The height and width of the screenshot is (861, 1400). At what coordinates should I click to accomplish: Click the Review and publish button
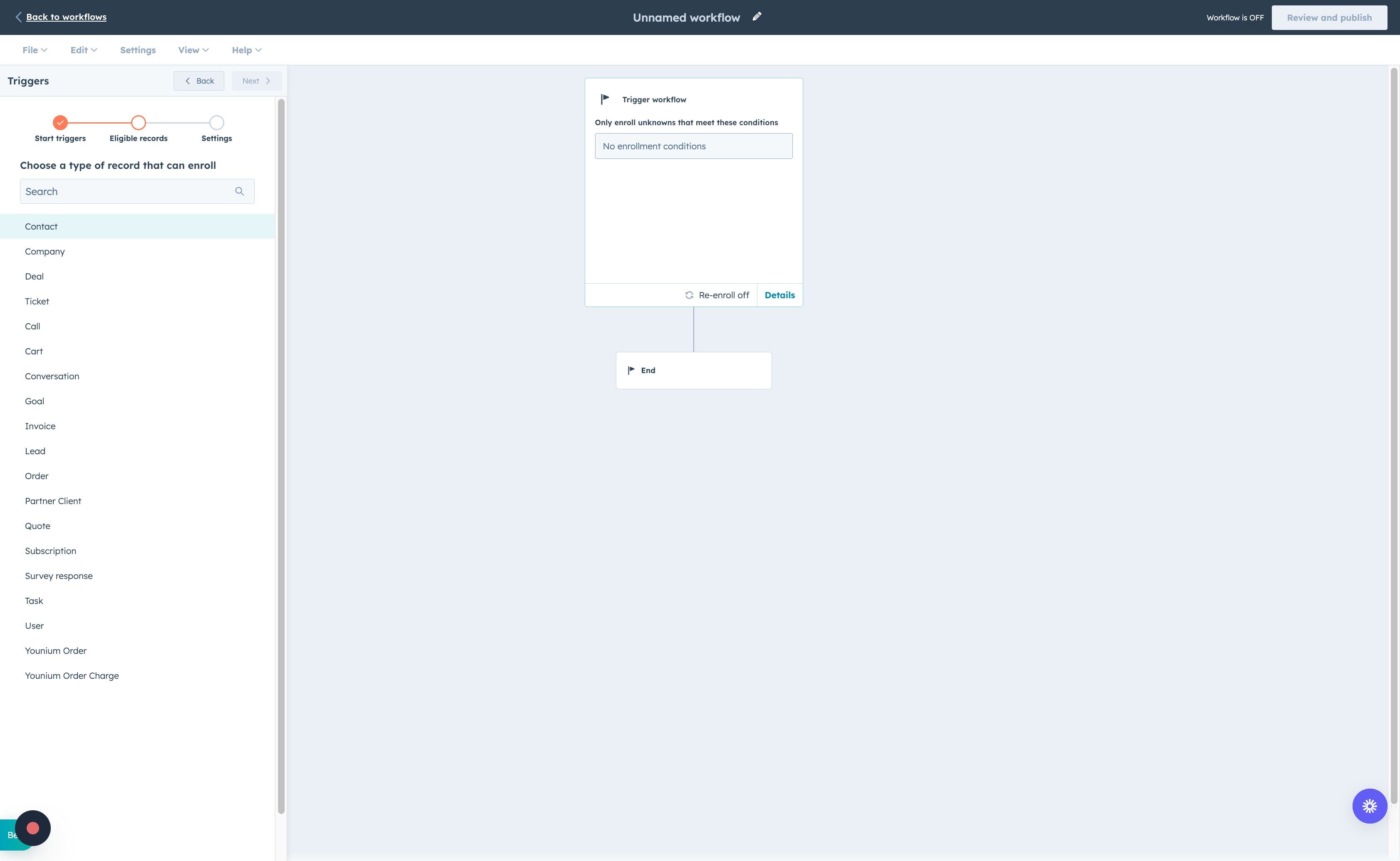click(x=1329, y=17)
